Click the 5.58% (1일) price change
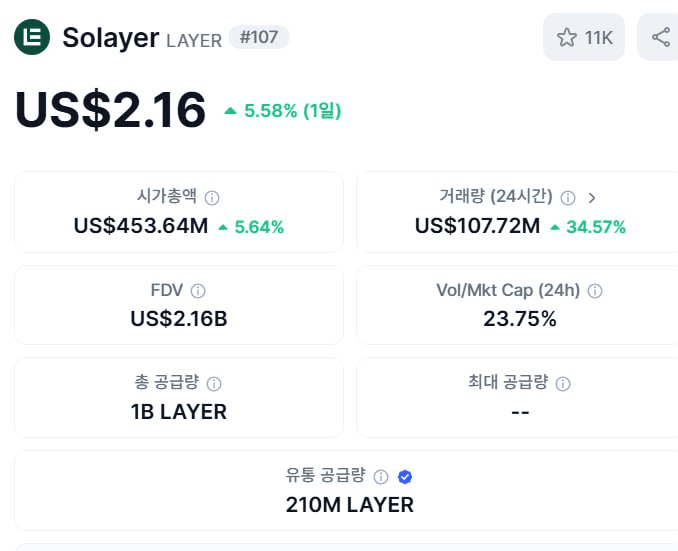 tap(283, 111)
